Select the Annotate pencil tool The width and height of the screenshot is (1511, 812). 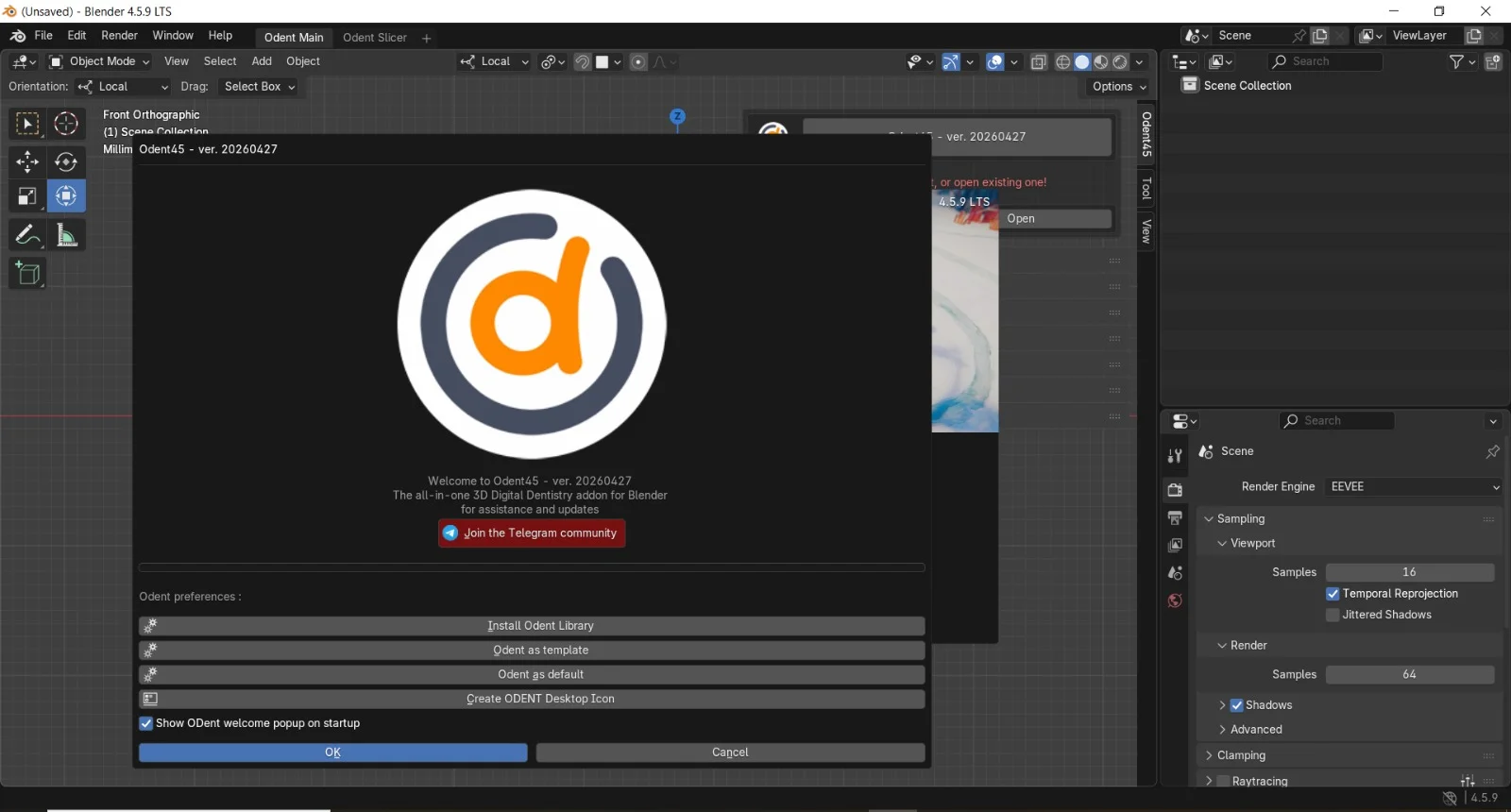tap(27, 235)
